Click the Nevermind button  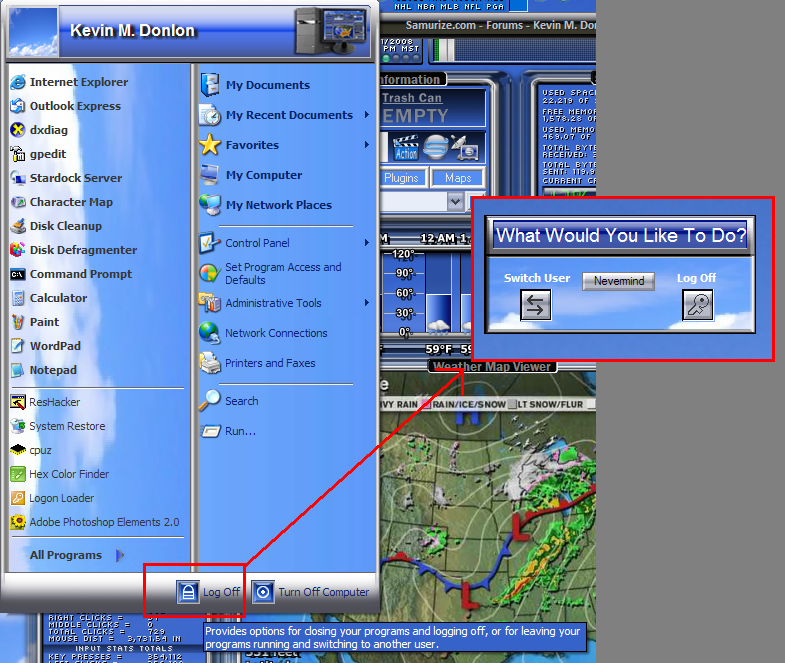click(619, 281)
